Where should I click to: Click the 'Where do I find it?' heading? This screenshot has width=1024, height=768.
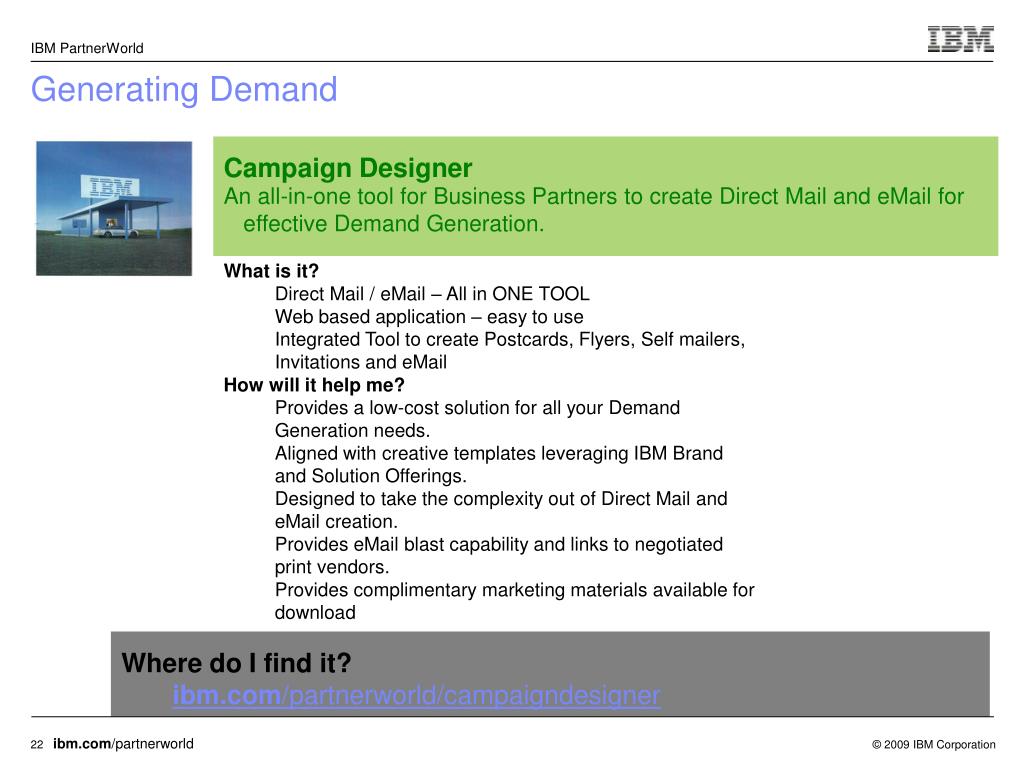236,663
